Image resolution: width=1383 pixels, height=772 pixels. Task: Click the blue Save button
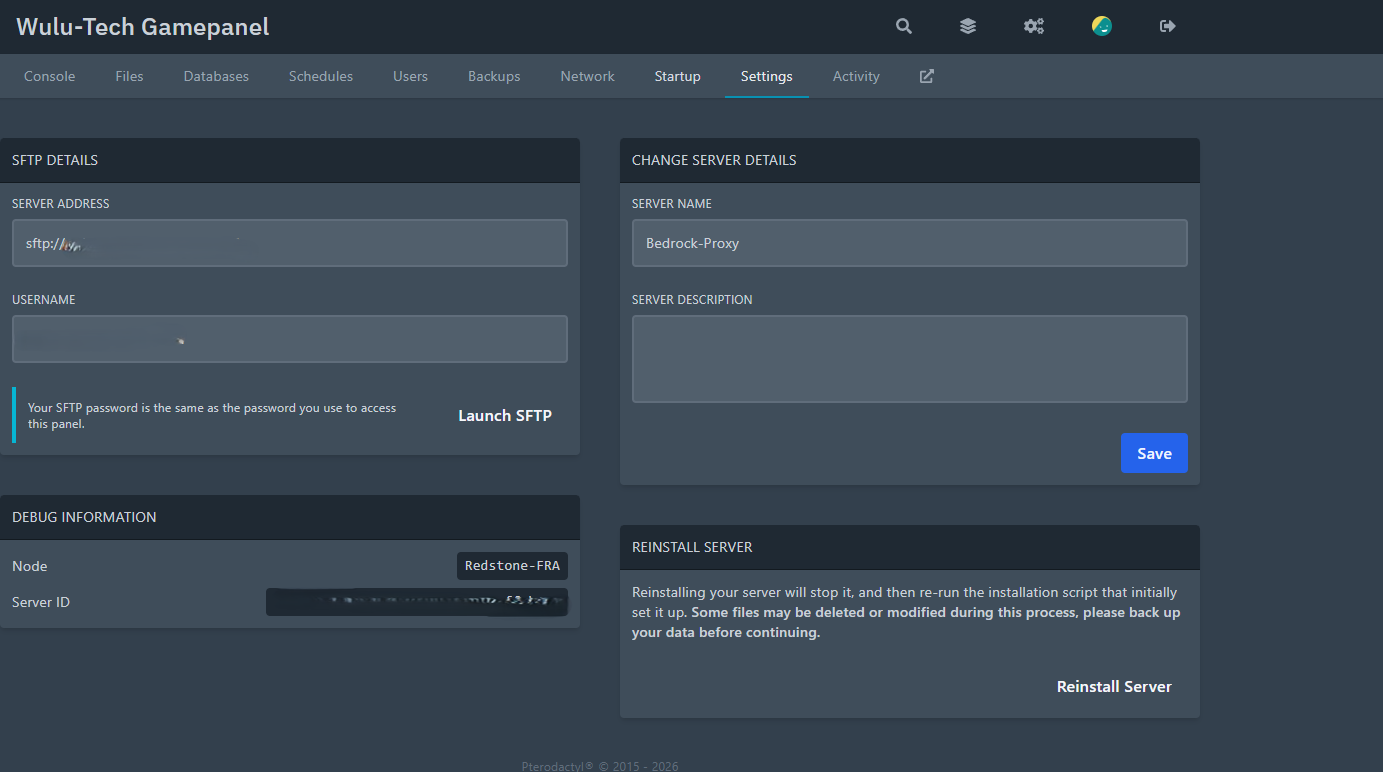pos(1154,453)
